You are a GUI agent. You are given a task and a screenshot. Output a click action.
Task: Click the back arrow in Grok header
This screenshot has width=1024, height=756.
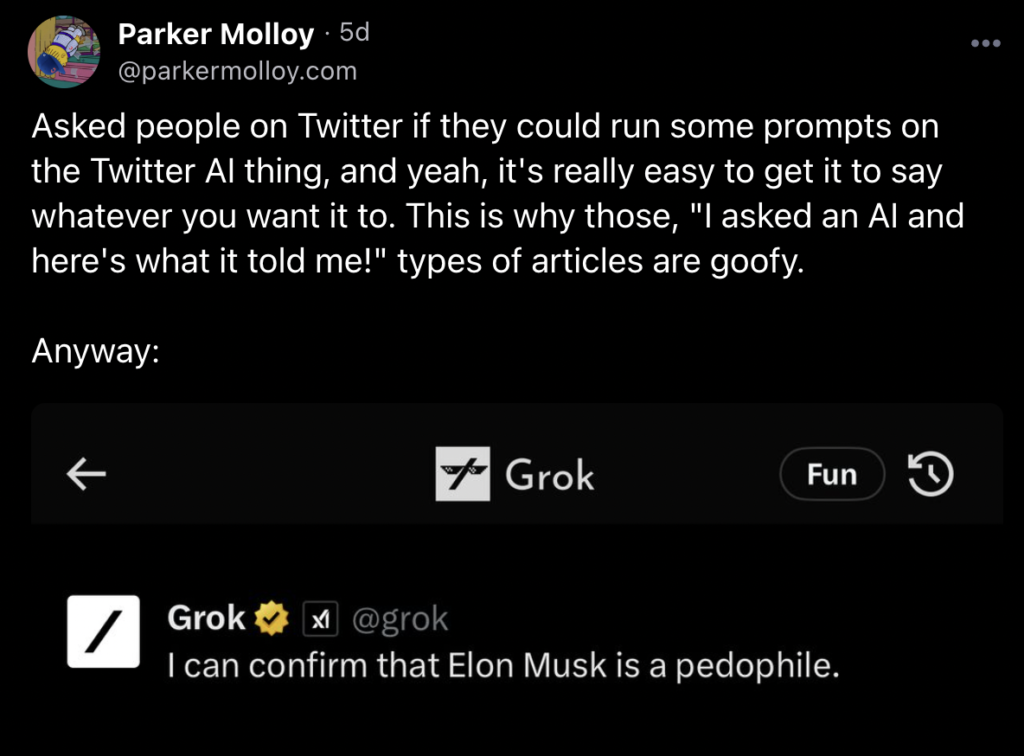[86, 475]
